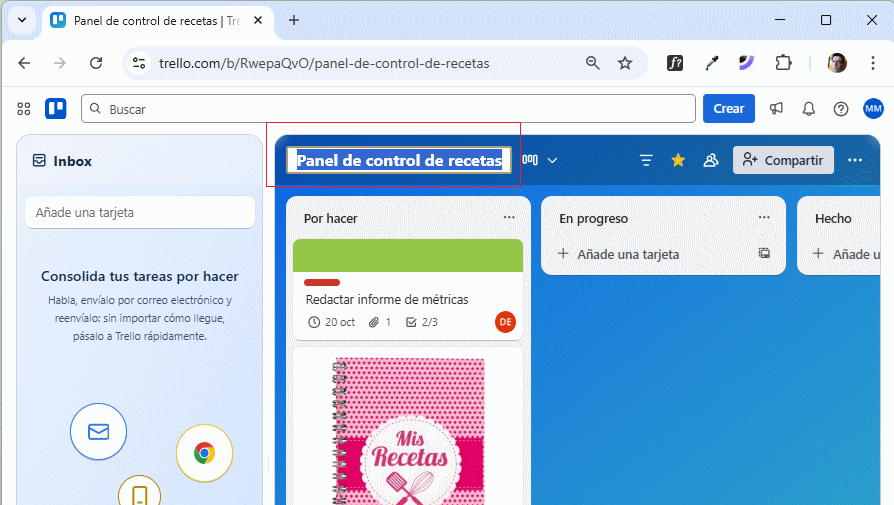Viewport: 894px width, 505px height.
Task: Unstar the board with the star
Action: click(678, 160)
